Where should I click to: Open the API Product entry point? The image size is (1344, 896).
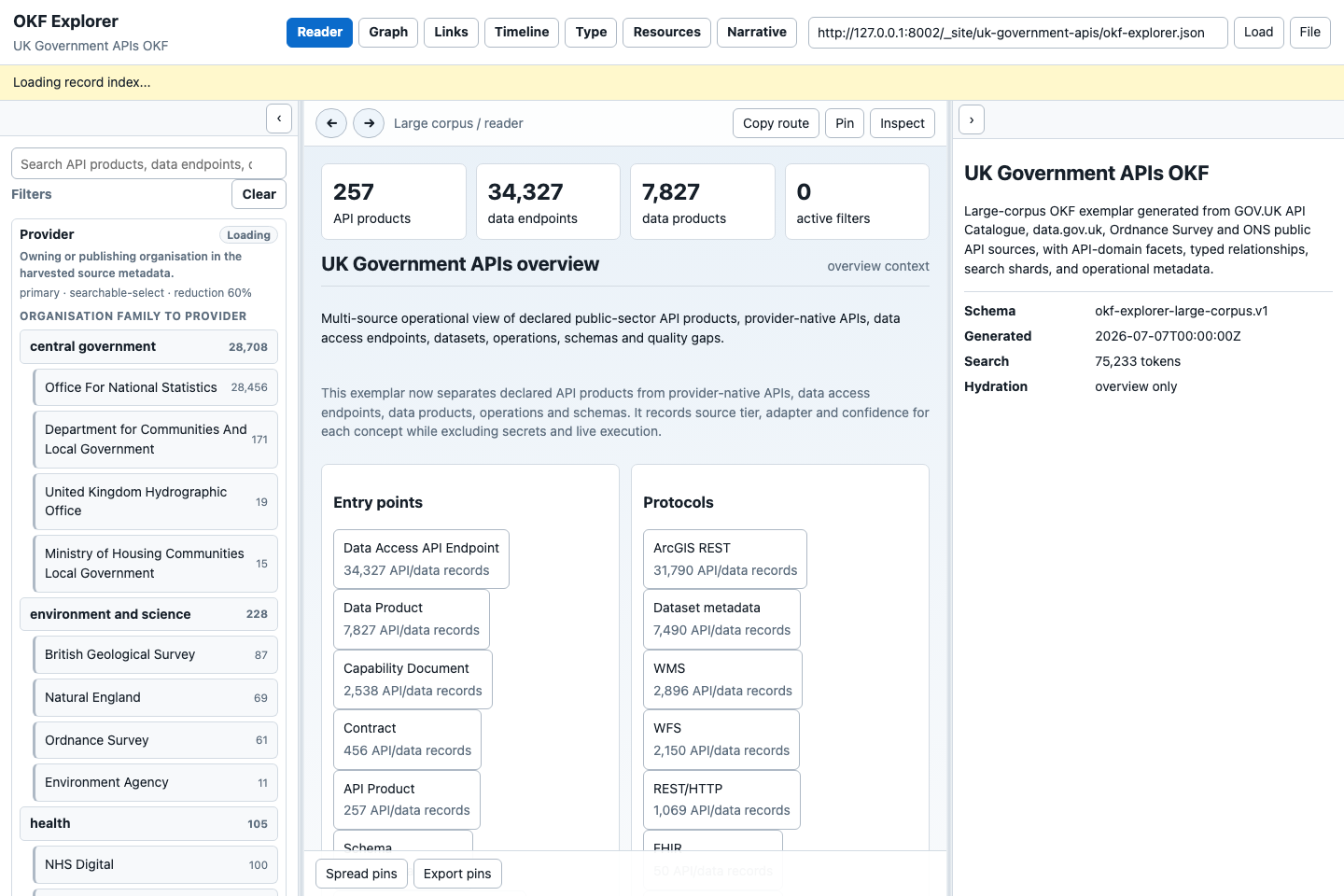point(407,800)
